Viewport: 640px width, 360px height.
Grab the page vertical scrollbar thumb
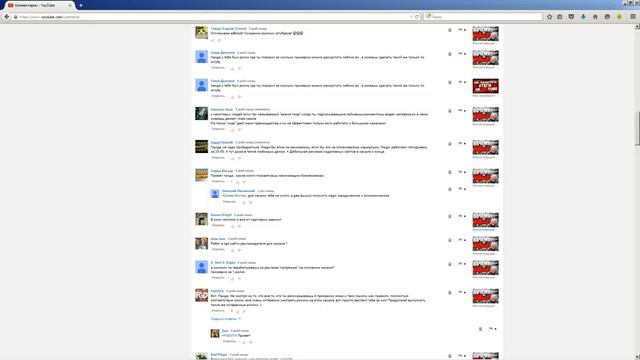pos(637,128)
